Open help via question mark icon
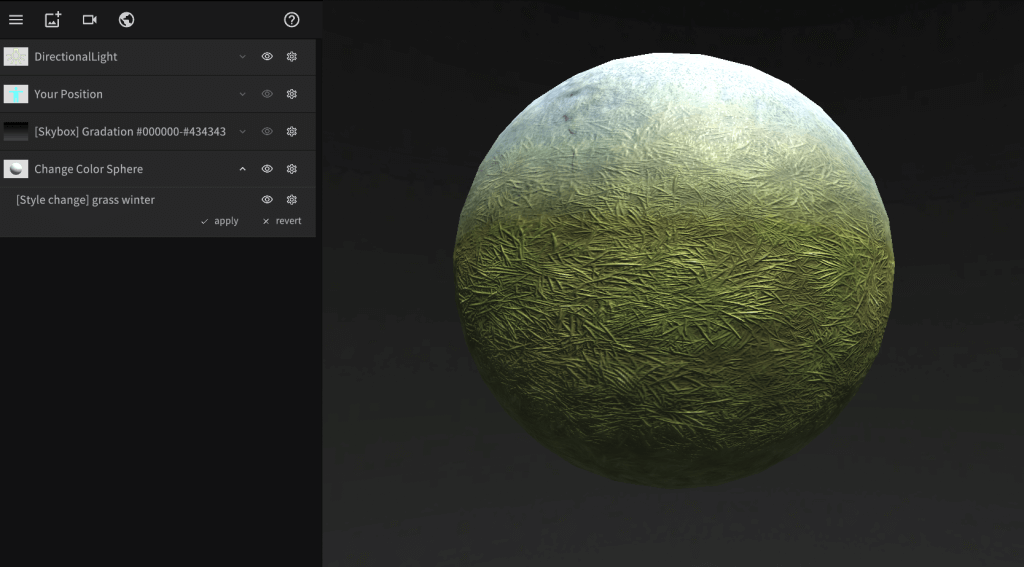 292,20
